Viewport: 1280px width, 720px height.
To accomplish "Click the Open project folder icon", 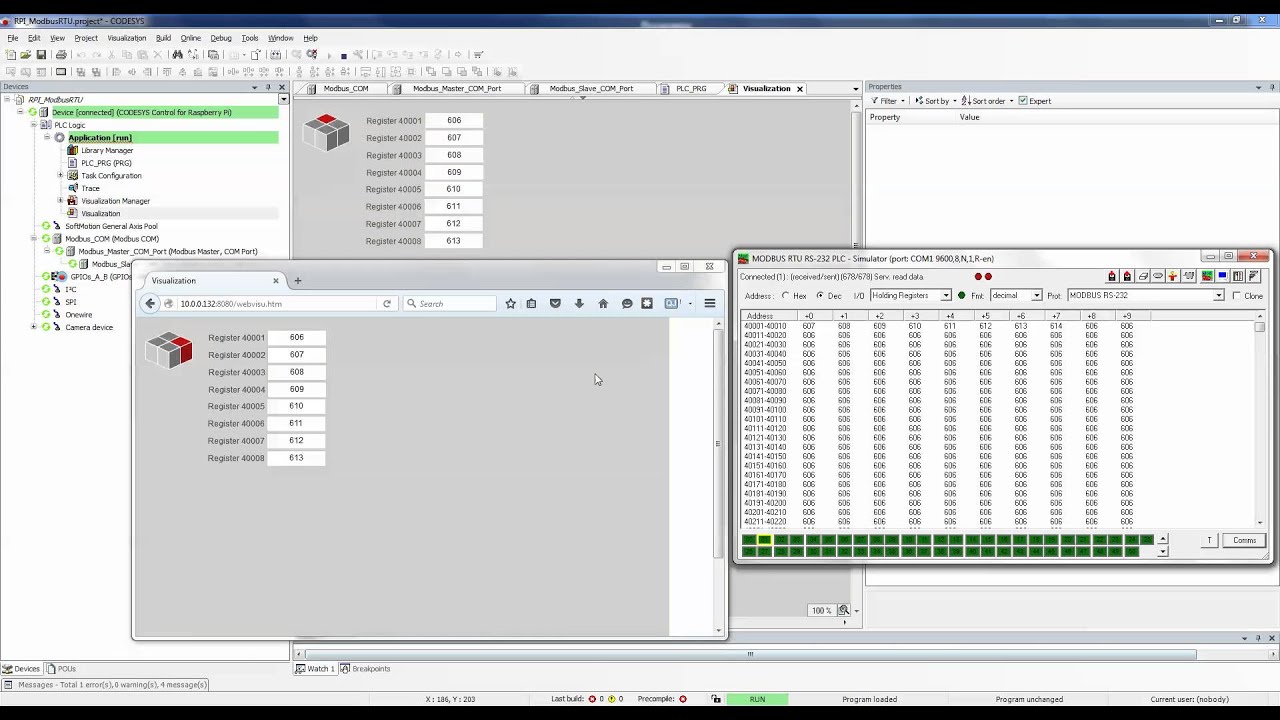I will (x=25, y=55).
